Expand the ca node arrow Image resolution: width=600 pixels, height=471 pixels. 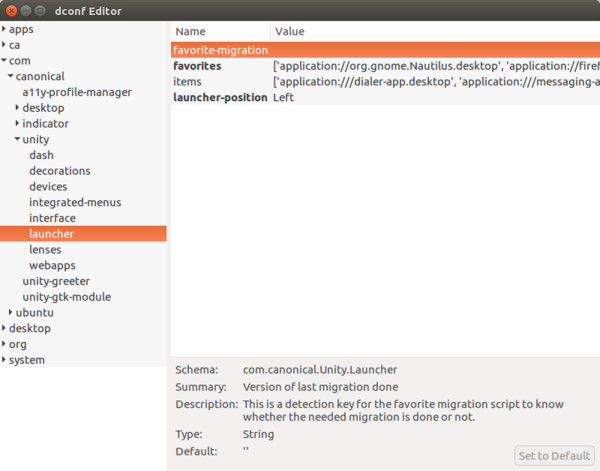(4, 45)
